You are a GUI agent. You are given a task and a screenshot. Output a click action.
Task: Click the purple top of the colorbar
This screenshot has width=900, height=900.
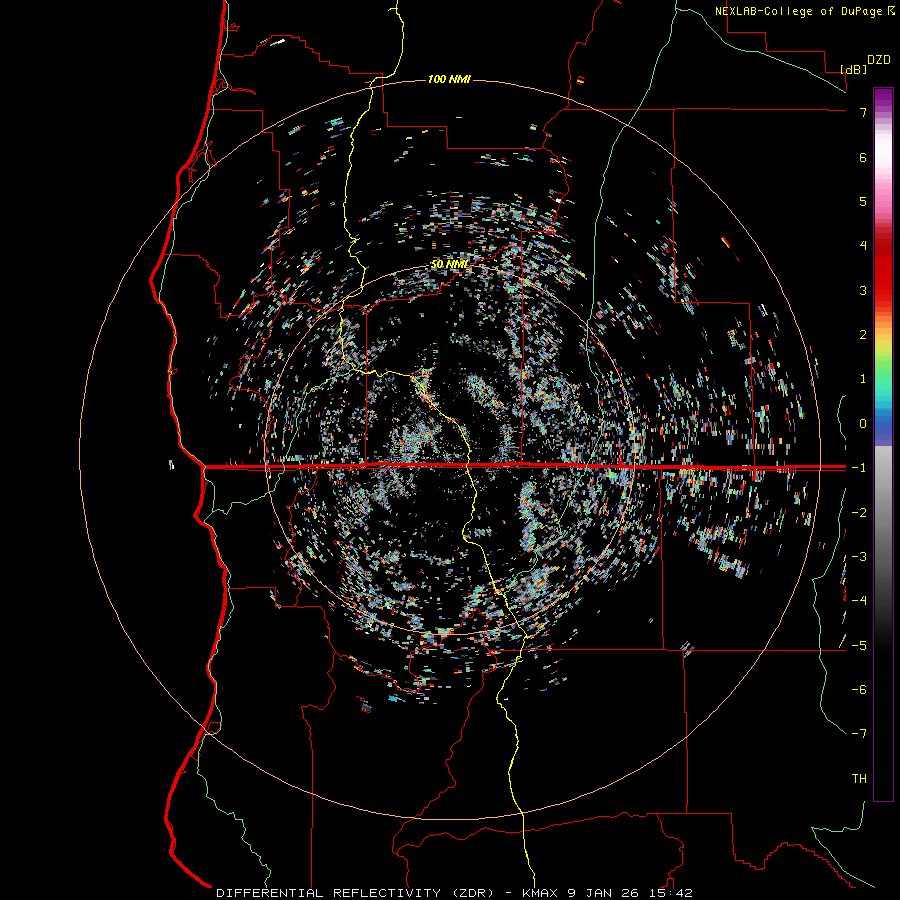(883, 95)
